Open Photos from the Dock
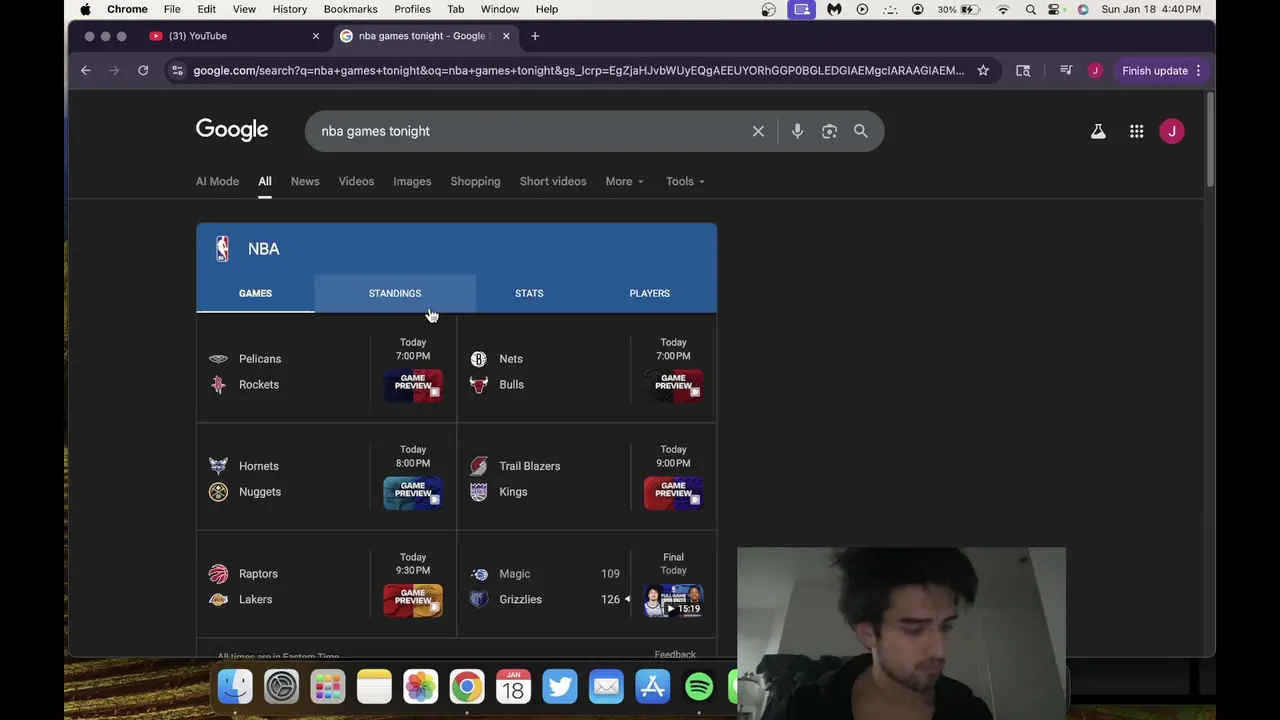Screen dimensions: 1280x720 (420, 687)
